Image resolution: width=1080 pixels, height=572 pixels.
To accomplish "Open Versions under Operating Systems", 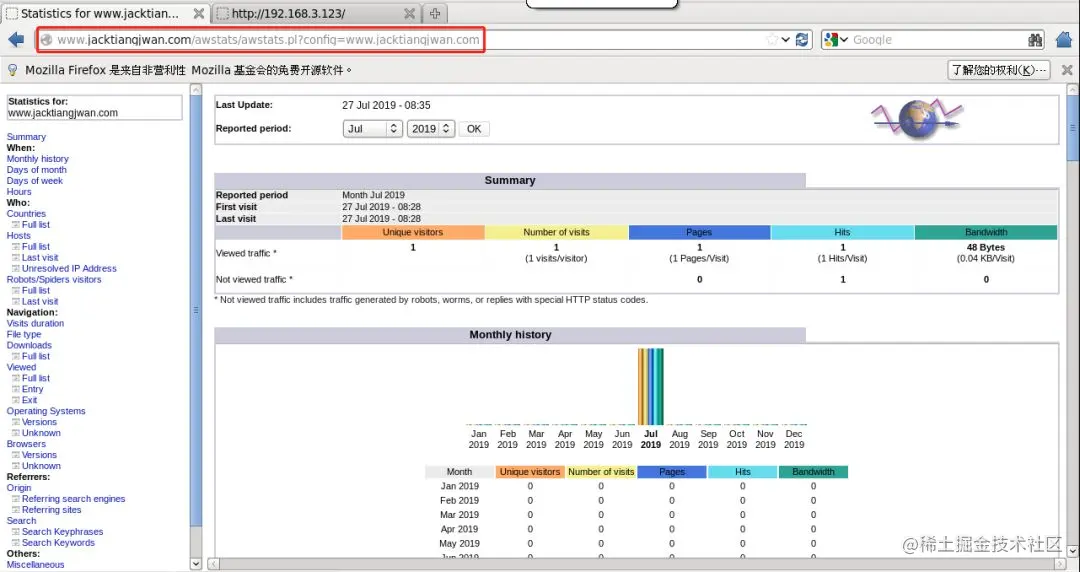I will coord(39,422).
